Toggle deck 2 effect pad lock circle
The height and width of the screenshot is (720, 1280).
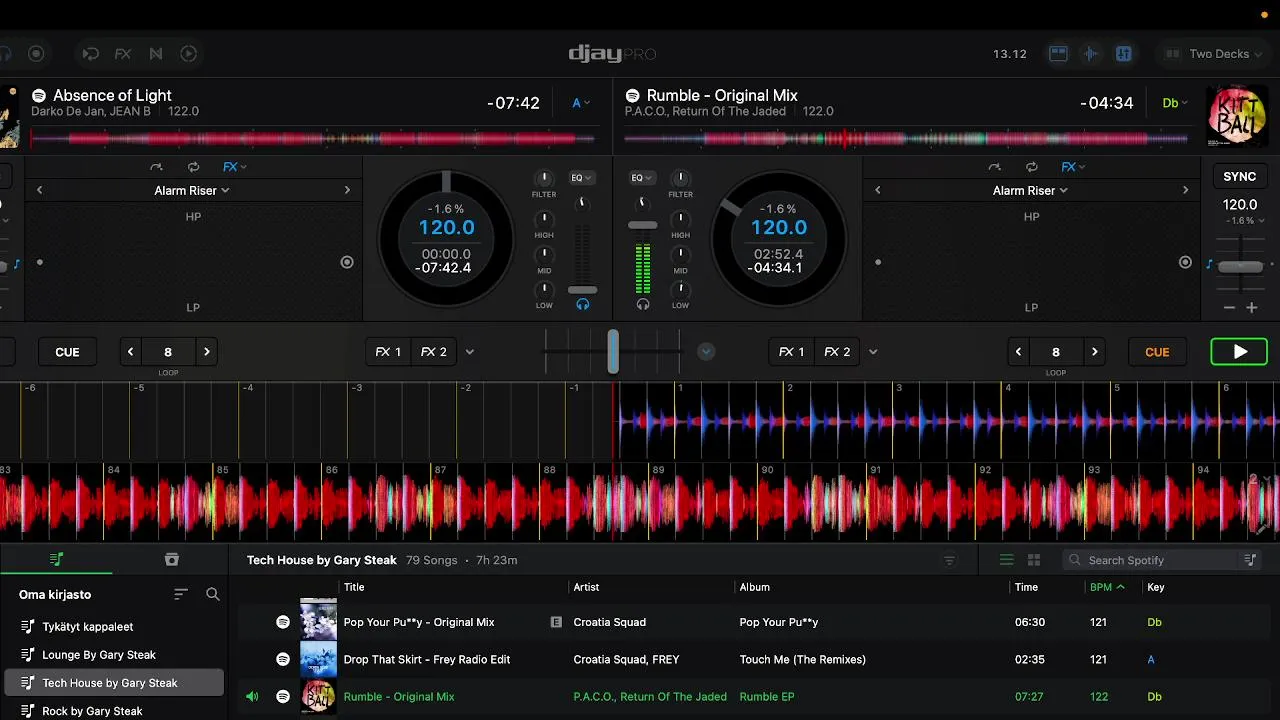(1185, 262)
